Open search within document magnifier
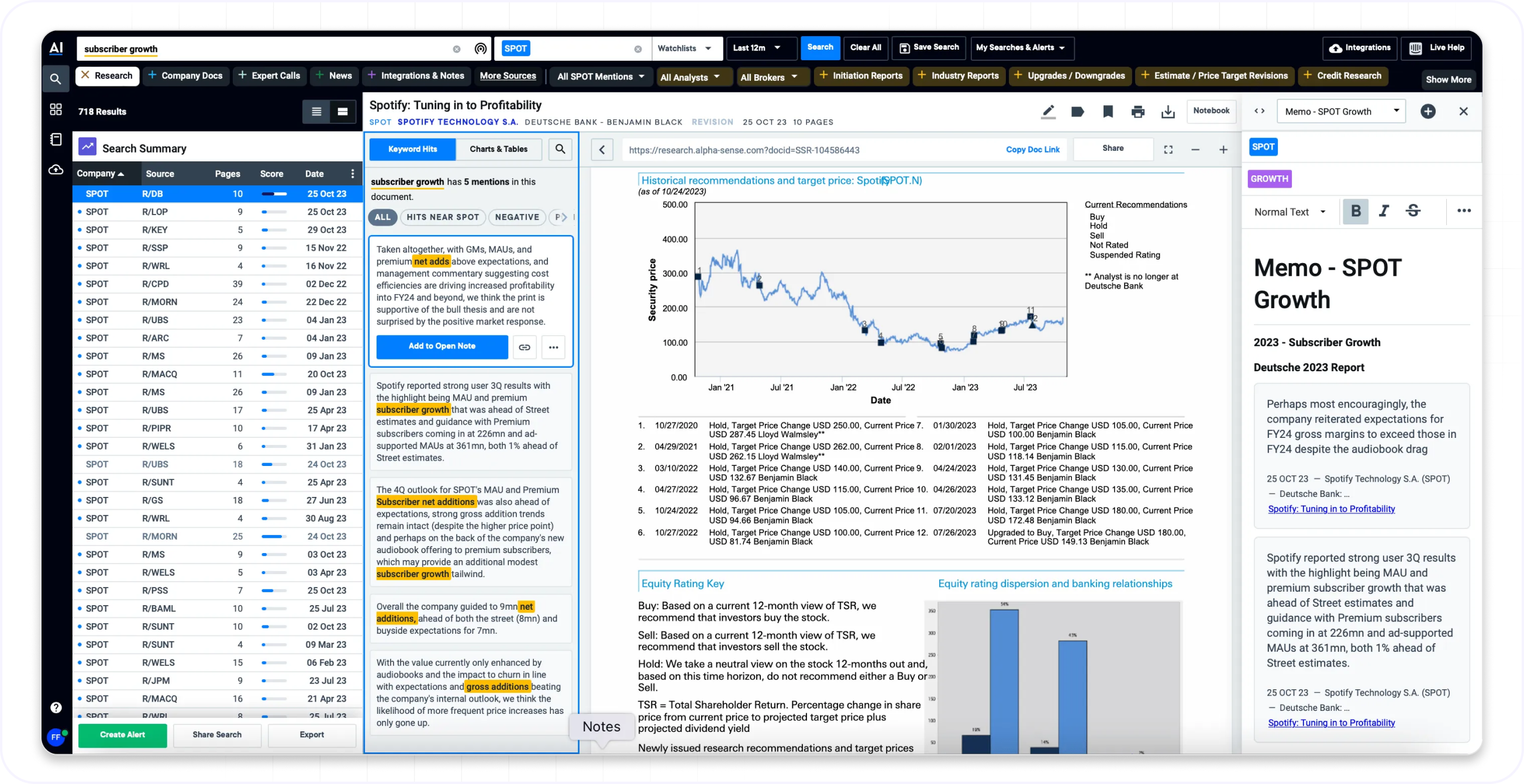 560,149
